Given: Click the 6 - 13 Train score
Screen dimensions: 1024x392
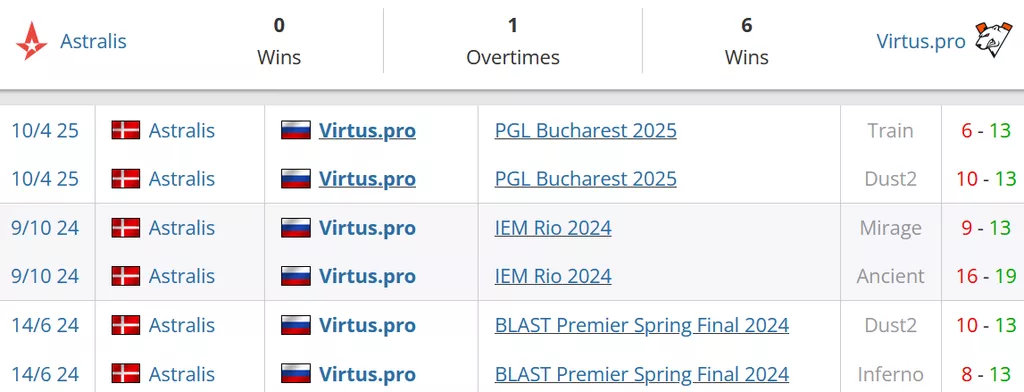Looking at the screenshot, I should coord(986,131).
